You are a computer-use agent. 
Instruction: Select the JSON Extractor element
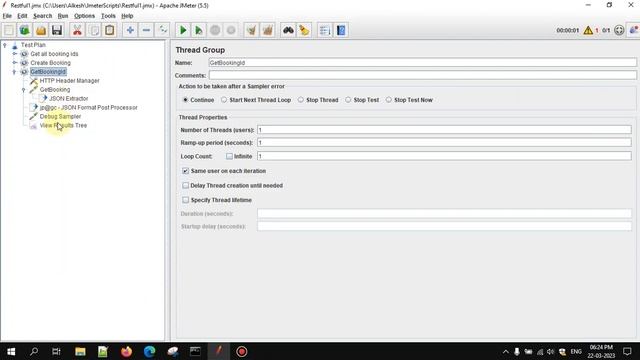pyautogui.click(x=68, y=99)
